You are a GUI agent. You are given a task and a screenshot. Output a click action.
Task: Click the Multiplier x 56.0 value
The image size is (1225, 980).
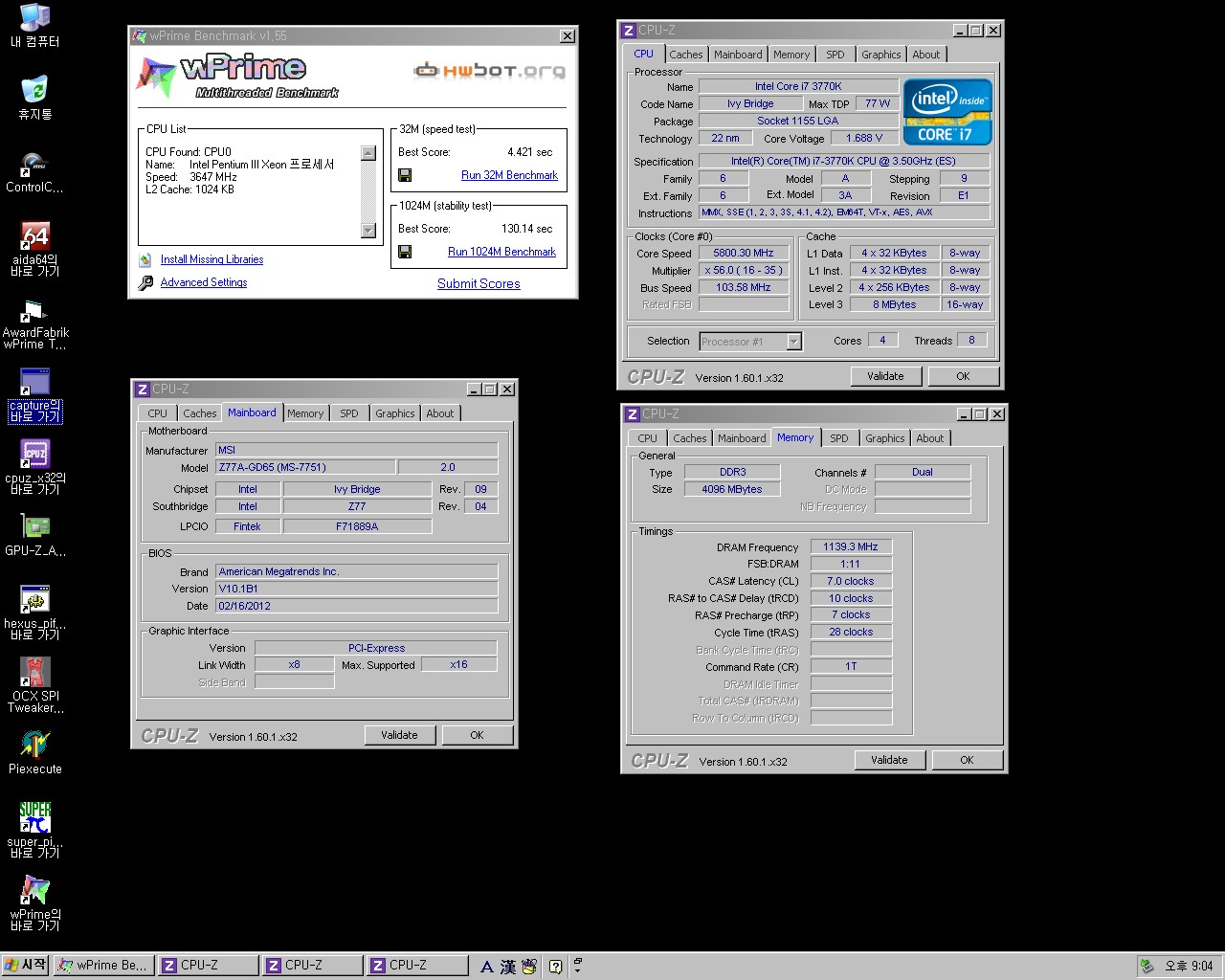pos(744,270)
